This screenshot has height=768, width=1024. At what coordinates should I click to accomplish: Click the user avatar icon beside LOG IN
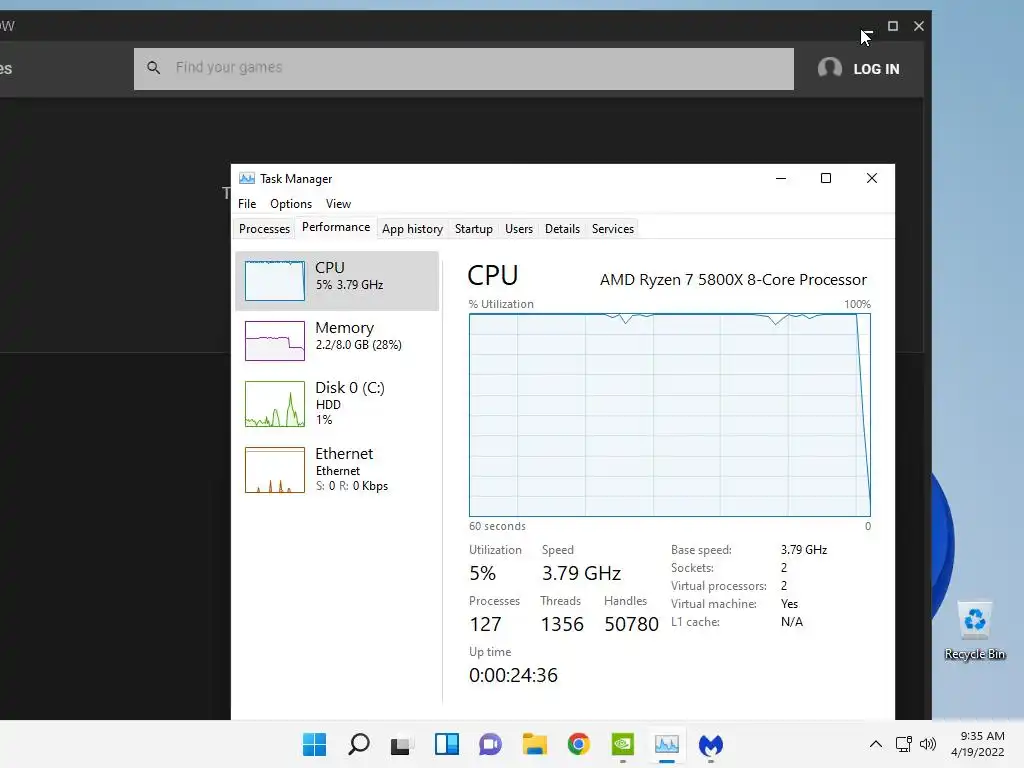pos(830,68)
